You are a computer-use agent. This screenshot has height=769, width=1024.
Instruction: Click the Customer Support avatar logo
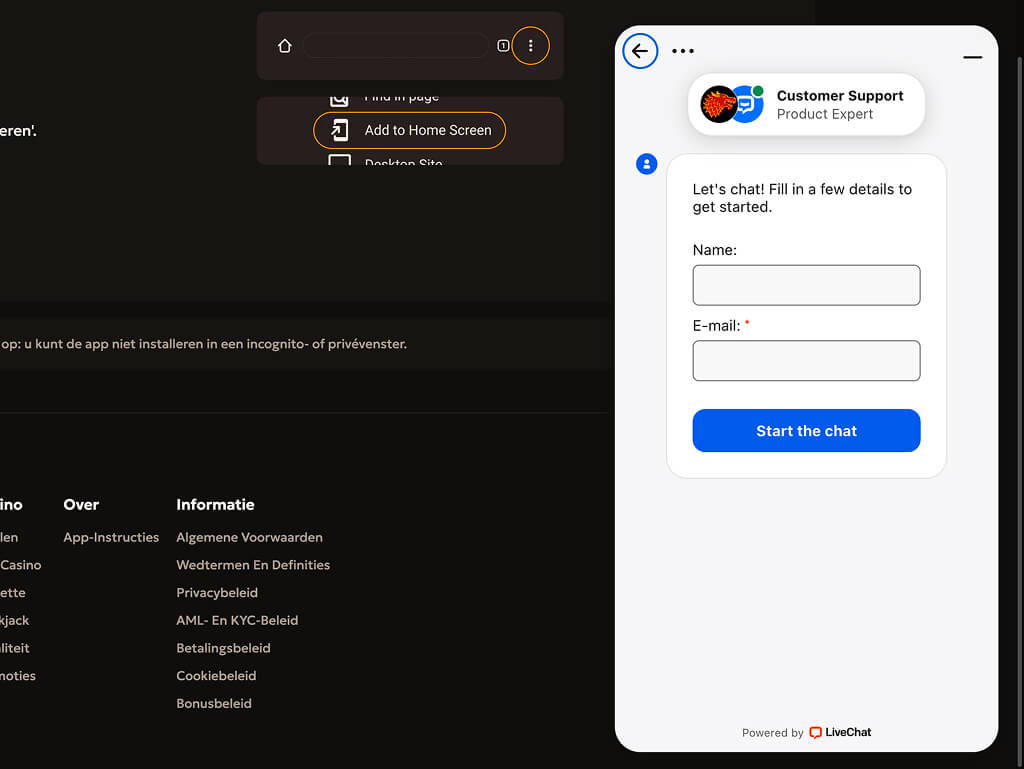731,104
